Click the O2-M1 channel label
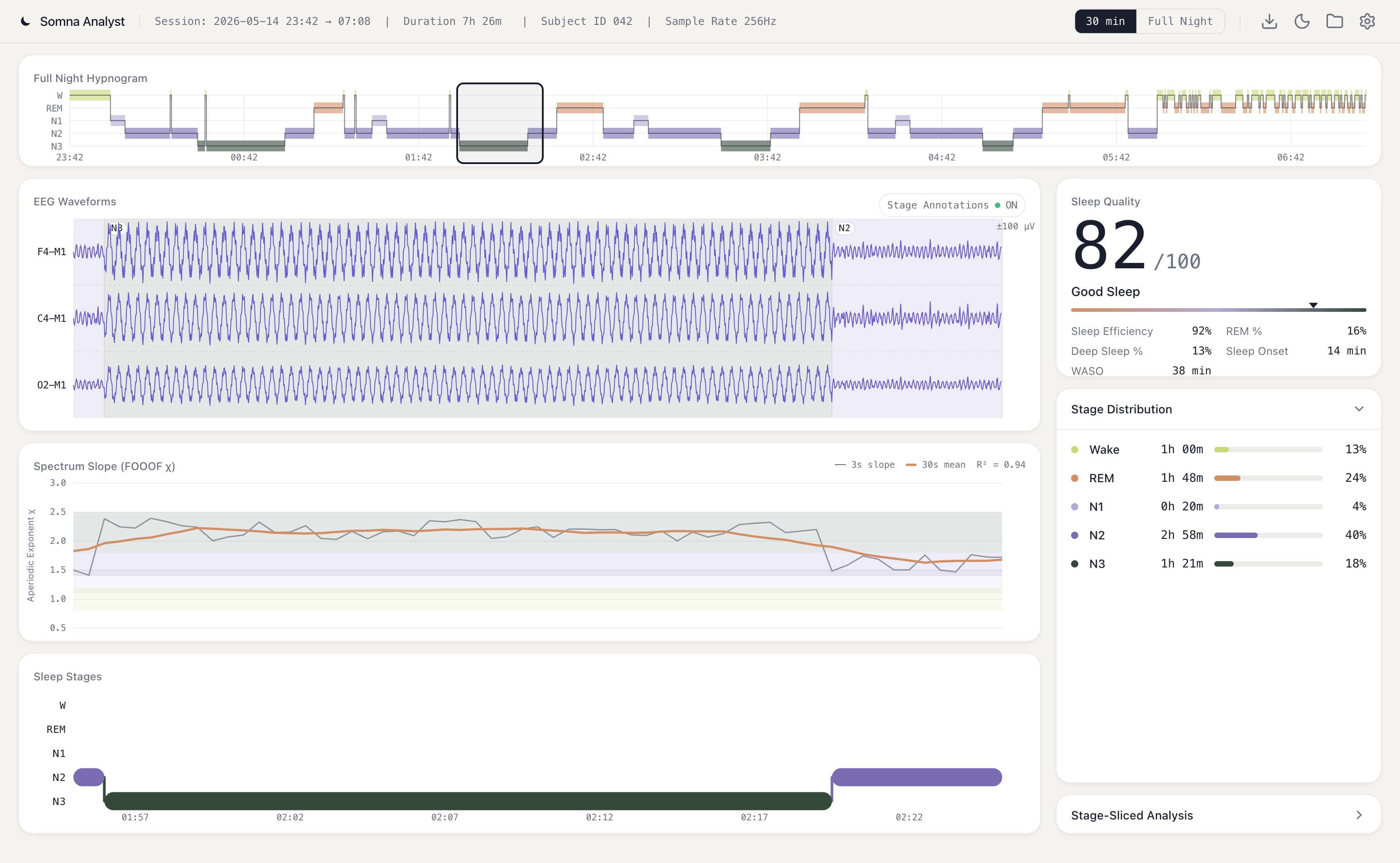The width and height of the screenshot is (1400, 863). click(x=51, y=385)
